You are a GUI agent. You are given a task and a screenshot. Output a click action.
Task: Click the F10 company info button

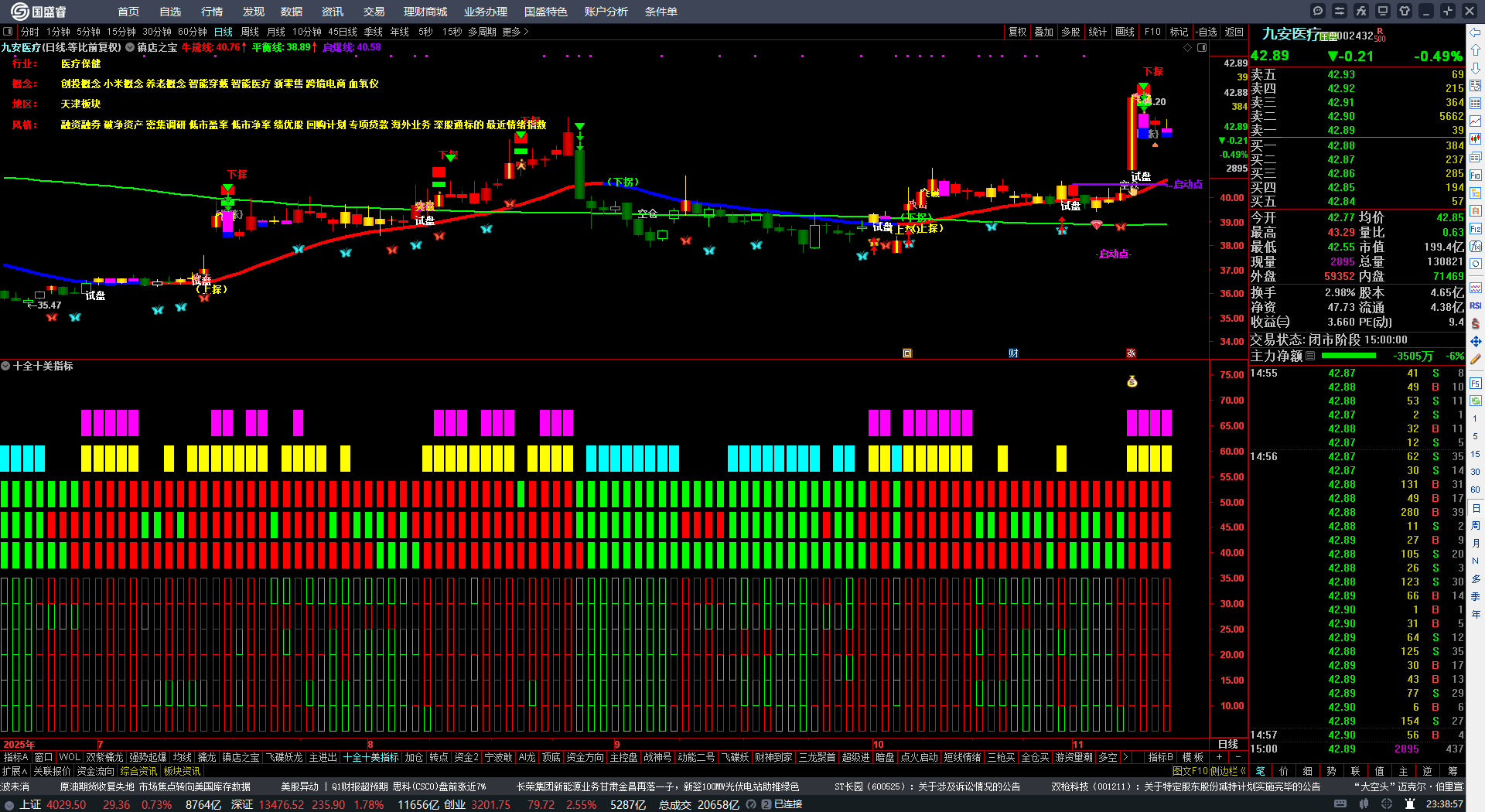(x=1152, y=32)
